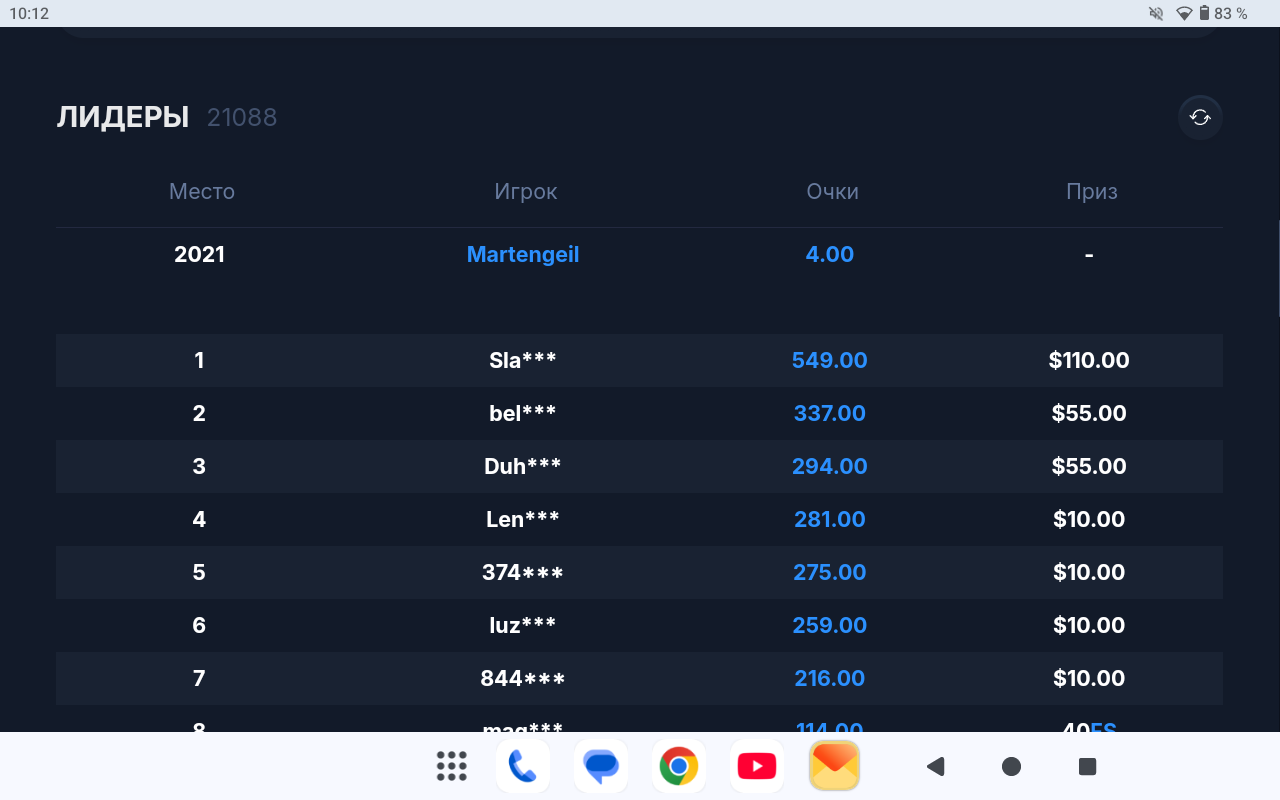
Task: Launch Chrome browser from dock
Action: coord(679,766)
